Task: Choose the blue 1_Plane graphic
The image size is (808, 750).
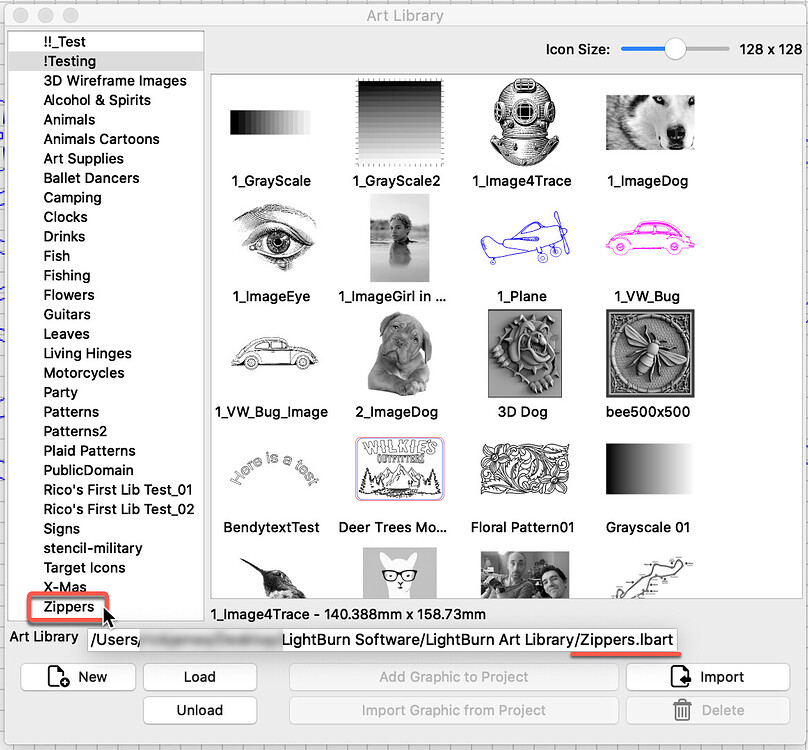Action: pos(525,238)
